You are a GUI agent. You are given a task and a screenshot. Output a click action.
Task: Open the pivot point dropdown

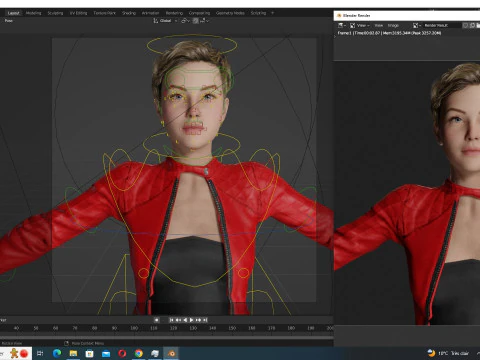(x=185, y=21)
